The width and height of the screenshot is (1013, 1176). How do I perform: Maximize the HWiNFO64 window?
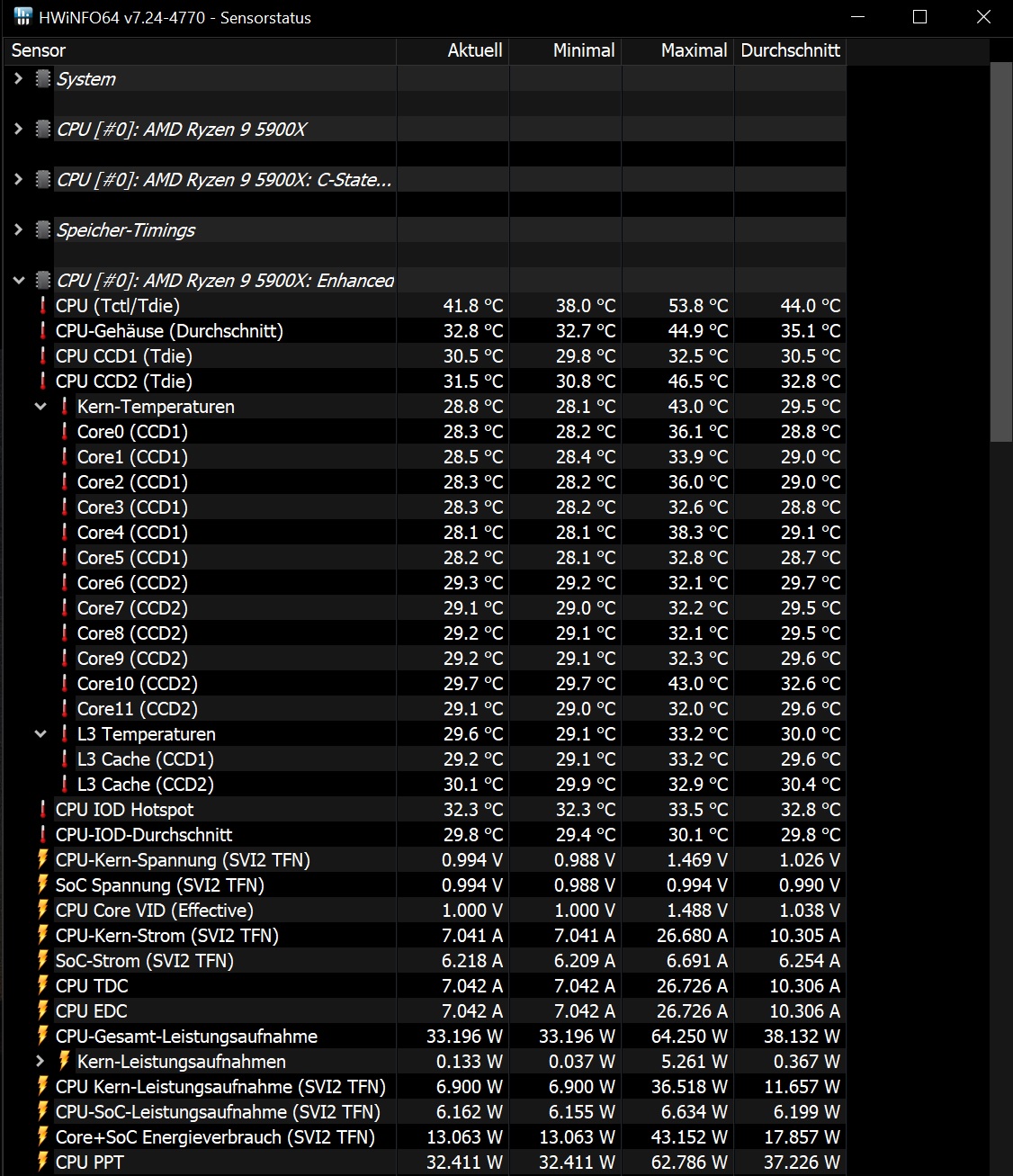919,17
